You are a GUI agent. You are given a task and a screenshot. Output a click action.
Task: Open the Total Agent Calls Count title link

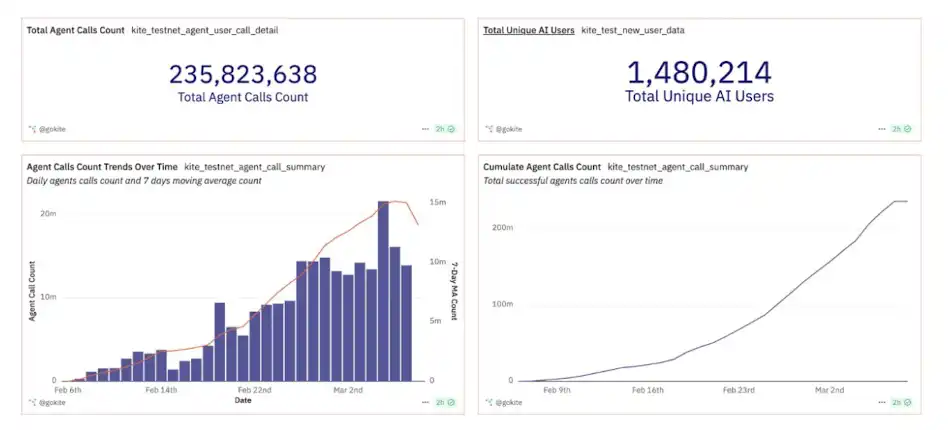(x=75, y=30)
